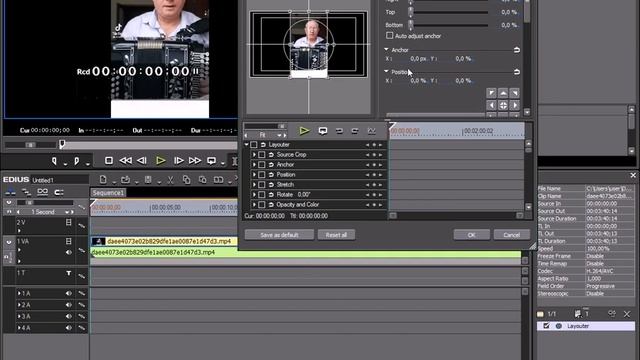Enable keyframe checkbox for Source Crop

(262, 155)
